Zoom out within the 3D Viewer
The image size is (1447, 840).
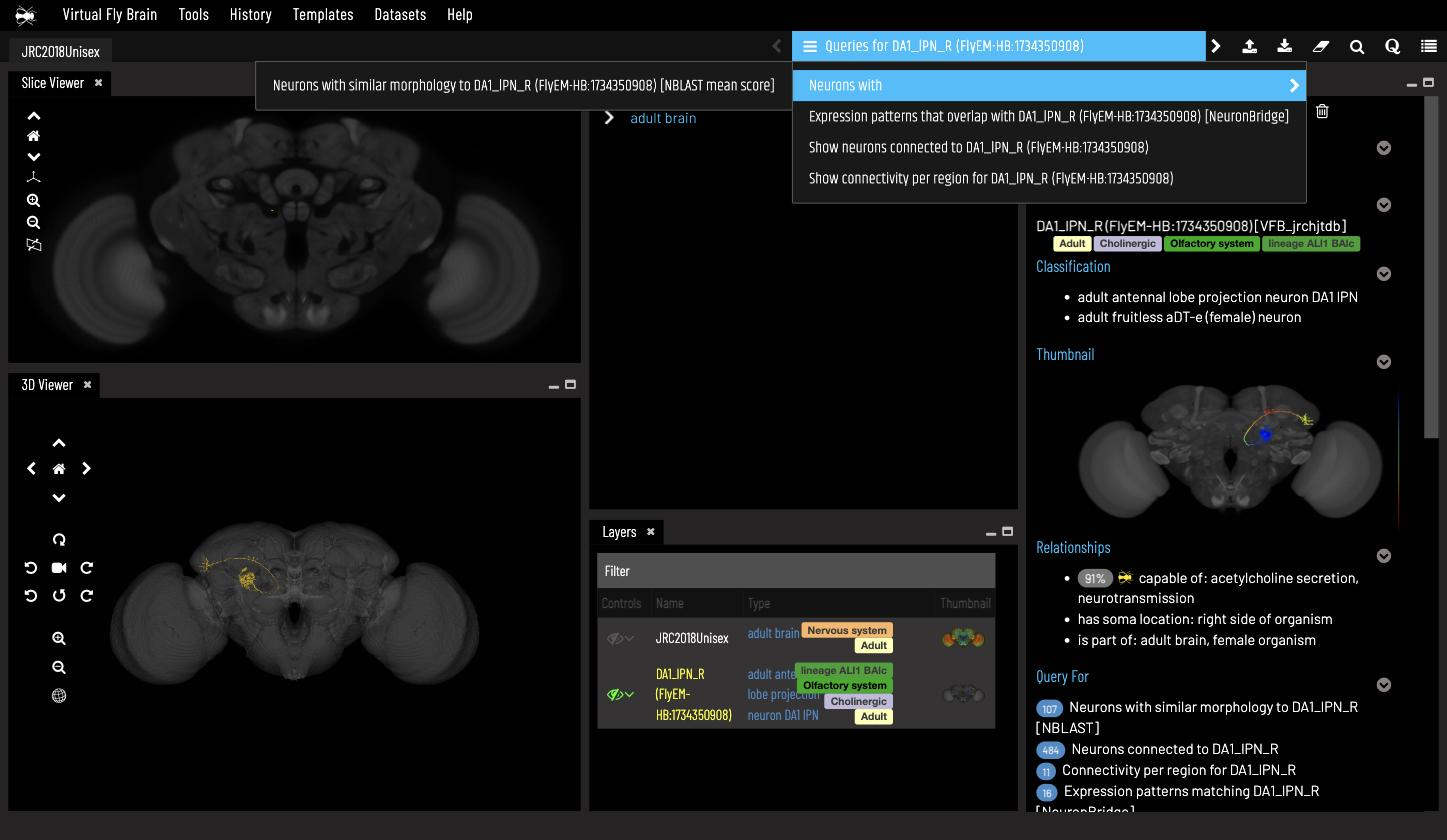tap(59, 667)
